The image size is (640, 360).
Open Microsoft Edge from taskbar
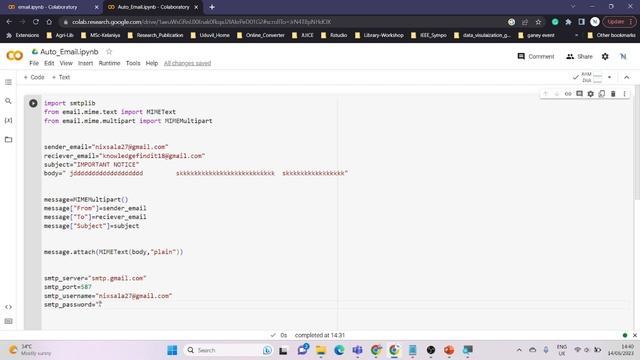point(339,350)
